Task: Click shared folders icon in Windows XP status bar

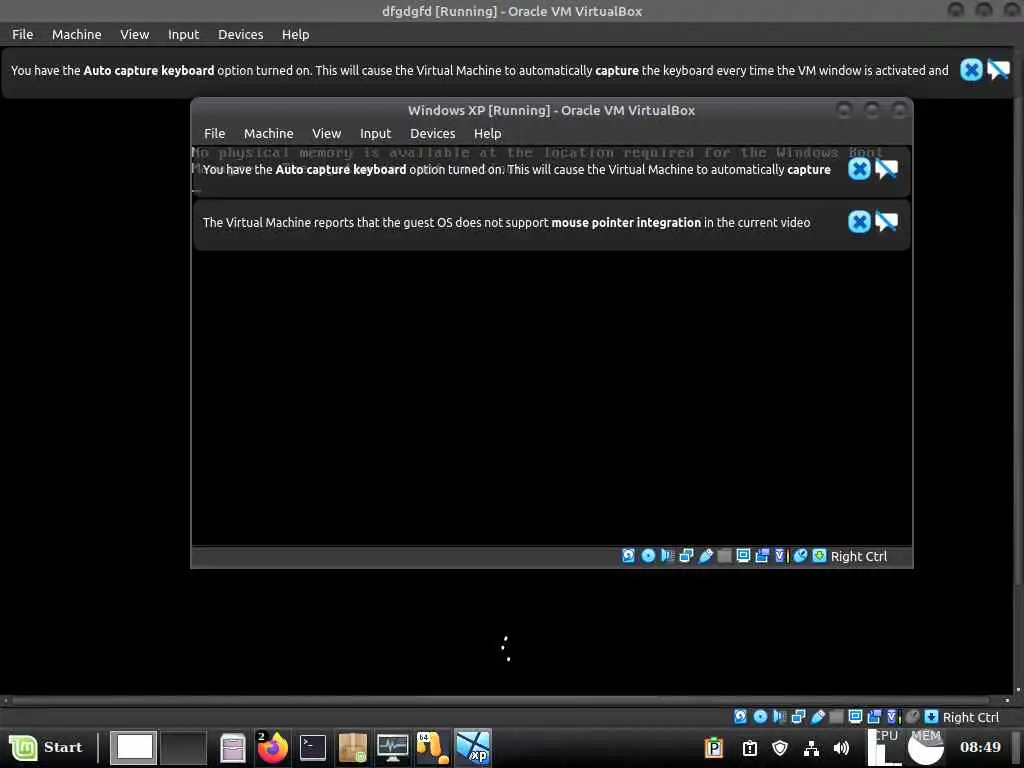Action: 724,556
